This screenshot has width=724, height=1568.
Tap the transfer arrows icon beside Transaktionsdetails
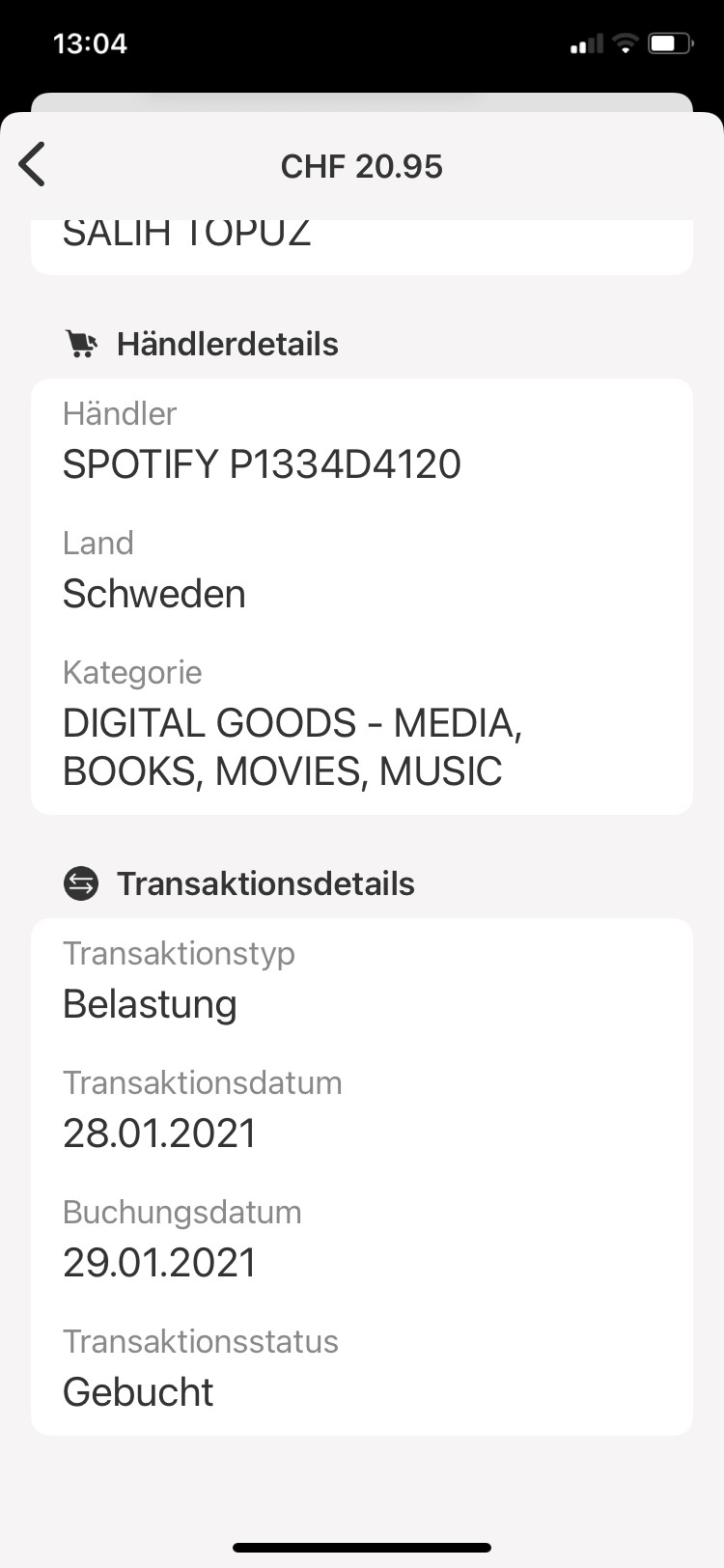pyautogui.click(x=81, y=883)
